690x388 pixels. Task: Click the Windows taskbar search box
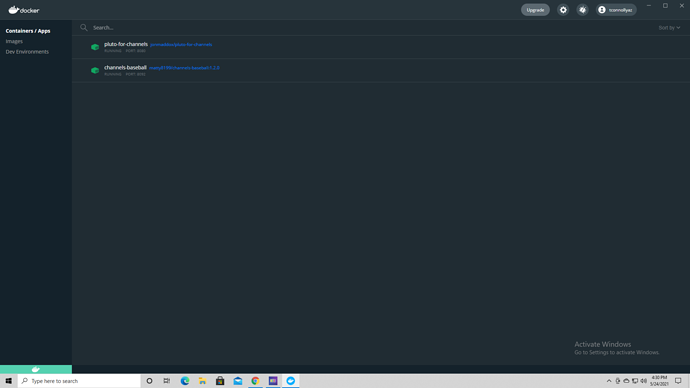[x=79, y=381]
